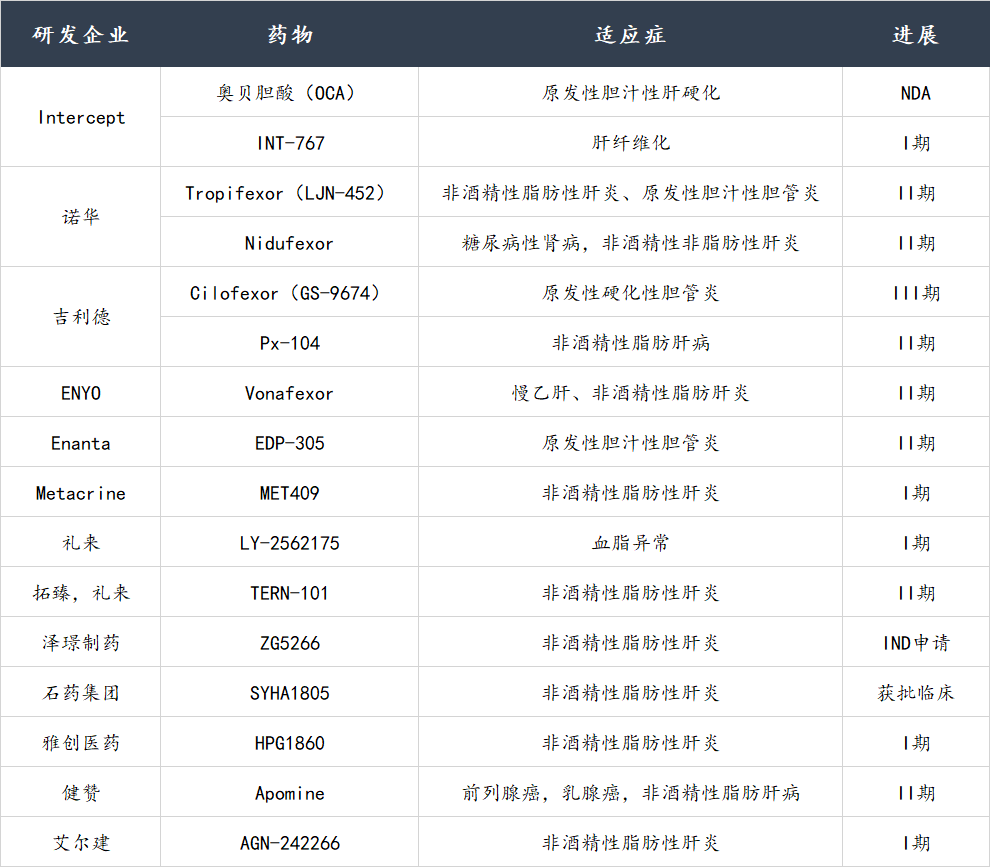Click the HPG1860 drug cell
990x867 pixels.
pos(289,741)
